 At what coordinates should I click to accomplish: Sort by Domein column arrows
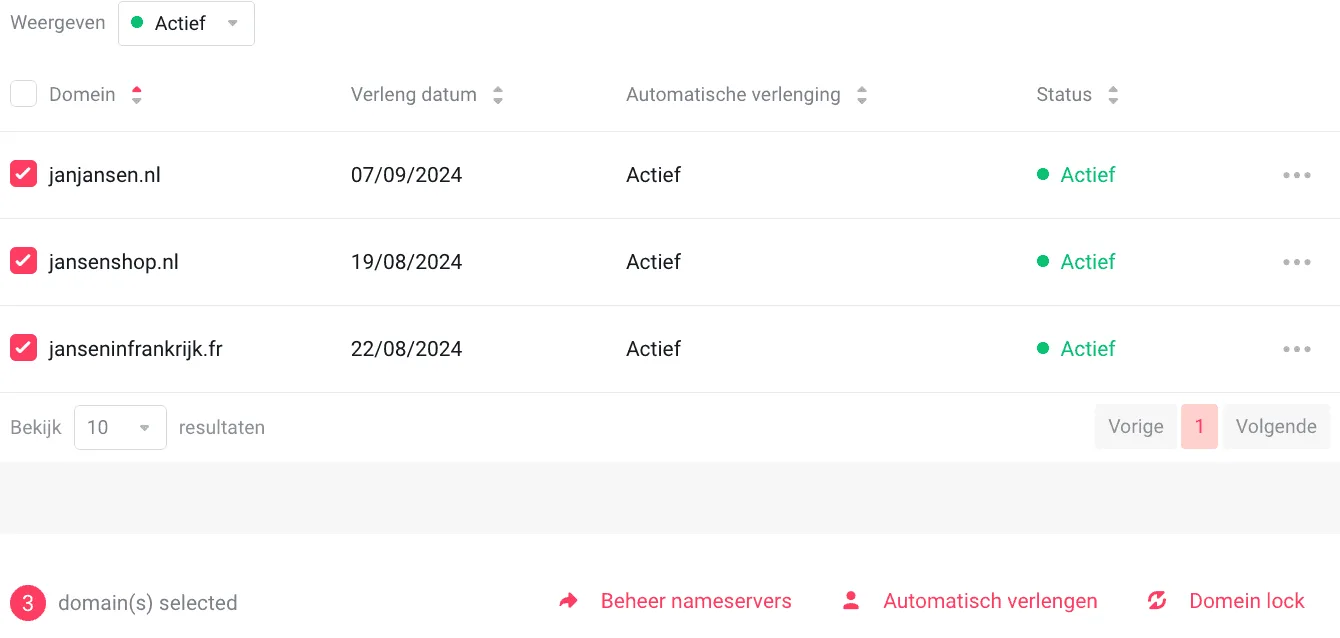(137, 95)
